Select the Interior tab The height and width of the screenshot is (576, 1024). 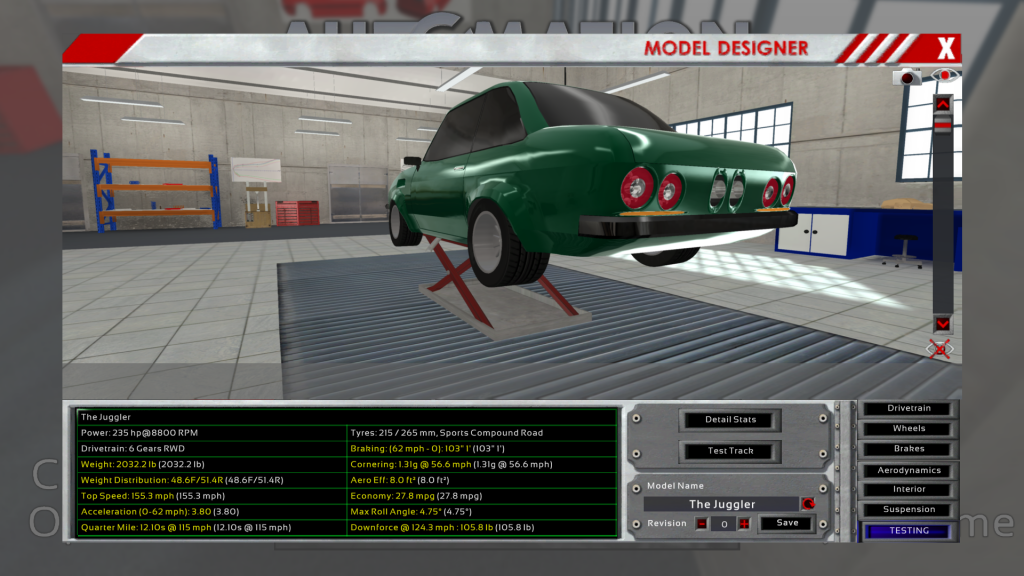click(x=908, y=490)
